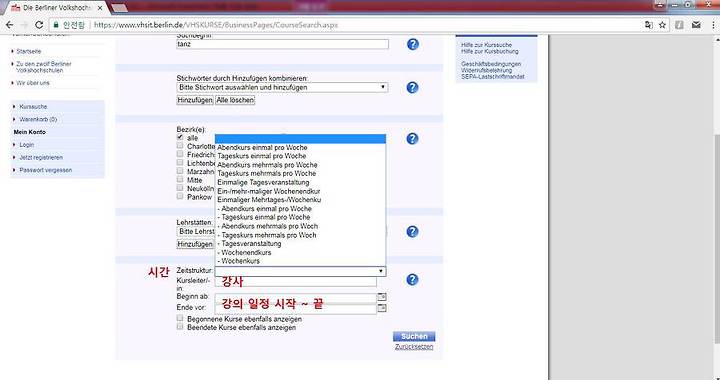This screenshot has height=380, width=720.
Task: Open the Login sidebar link
Action: 27,145
